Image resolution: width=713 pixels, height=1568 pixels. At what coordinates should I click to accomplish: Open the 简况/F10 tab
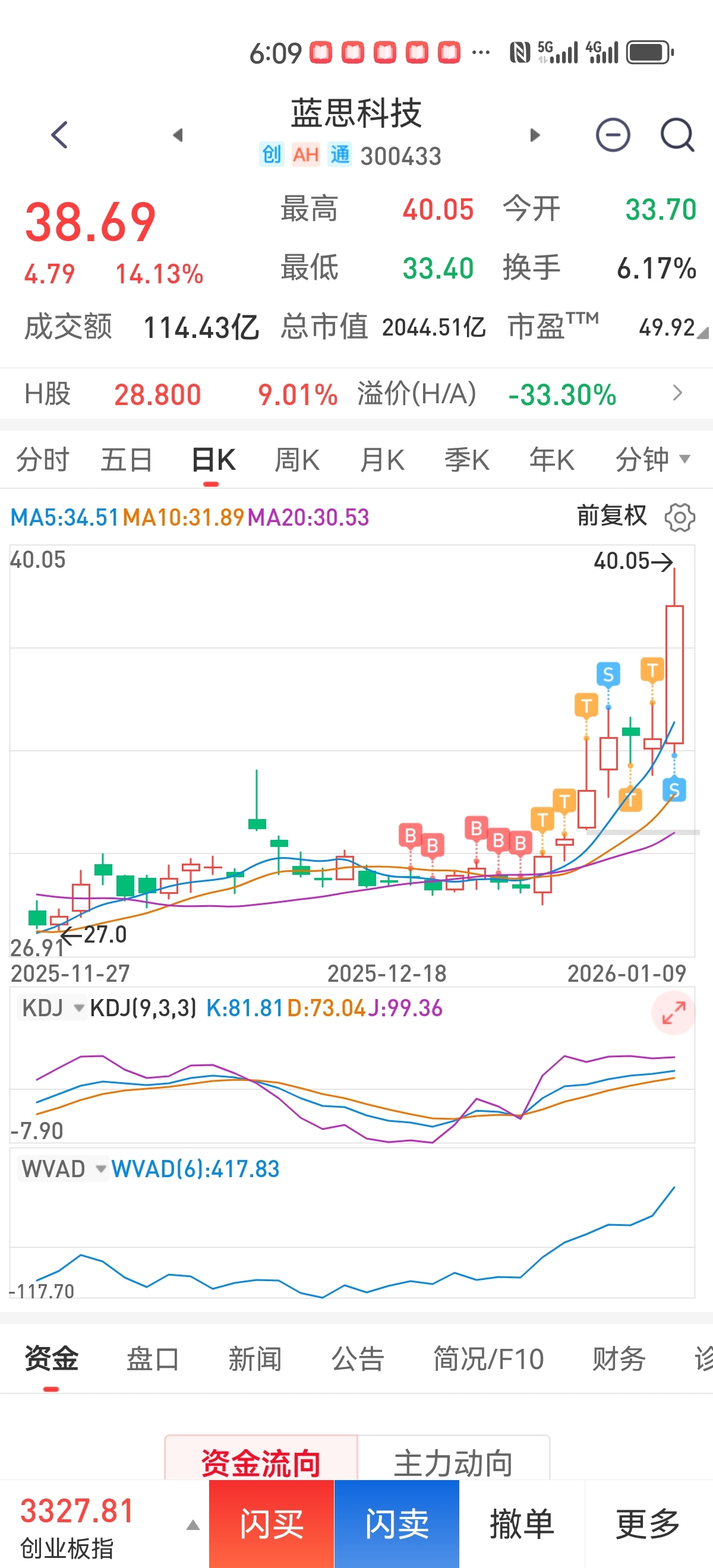coord(488,1358)
